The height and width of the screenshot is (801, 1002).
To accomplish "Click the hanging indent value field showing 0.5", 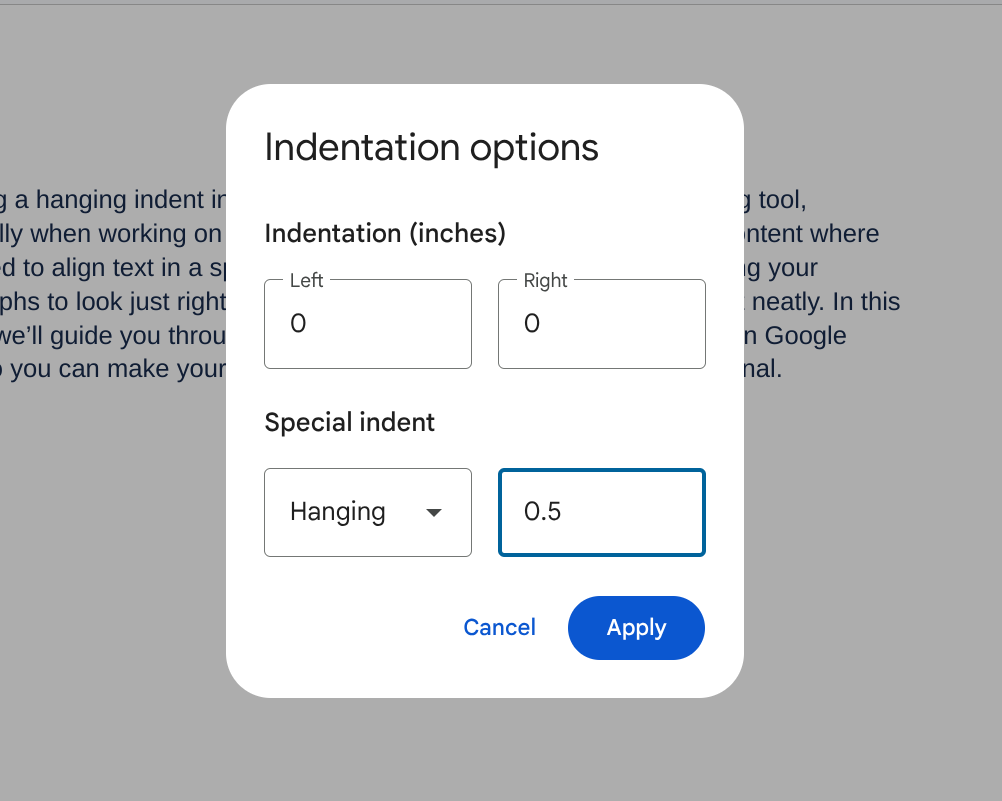I will pos(601,512).
